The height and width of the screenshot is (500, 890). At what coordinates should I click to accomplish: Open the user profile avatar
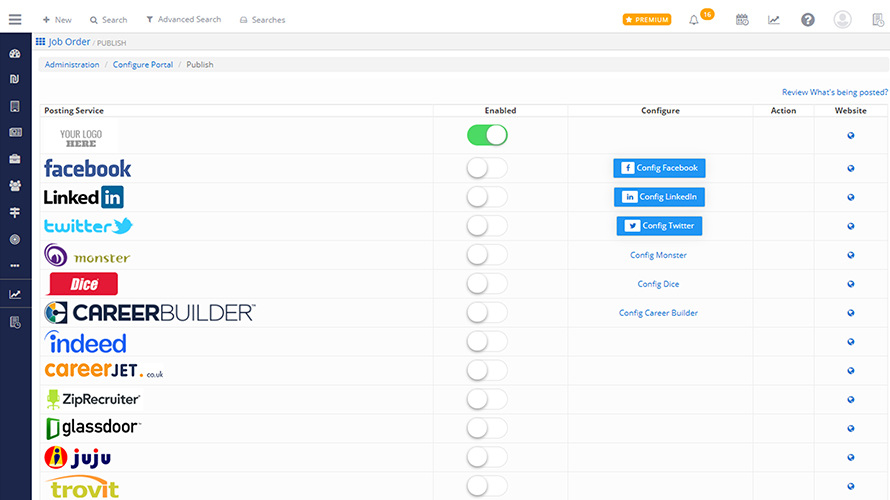[842, 20]
